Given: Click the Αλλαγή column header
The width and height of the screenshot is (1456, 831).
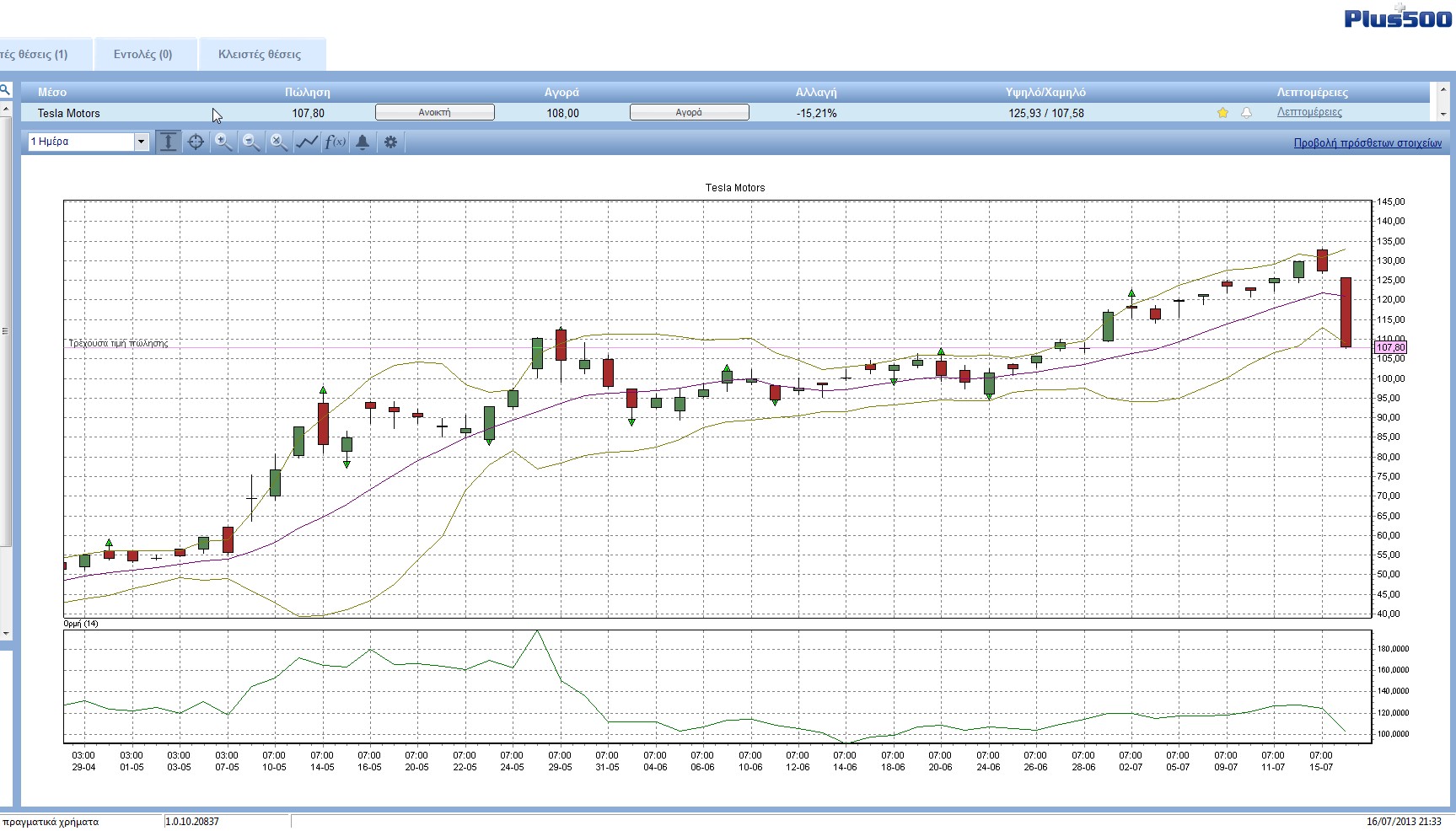Looking at the screenshot, I should [x=815, y=92].
